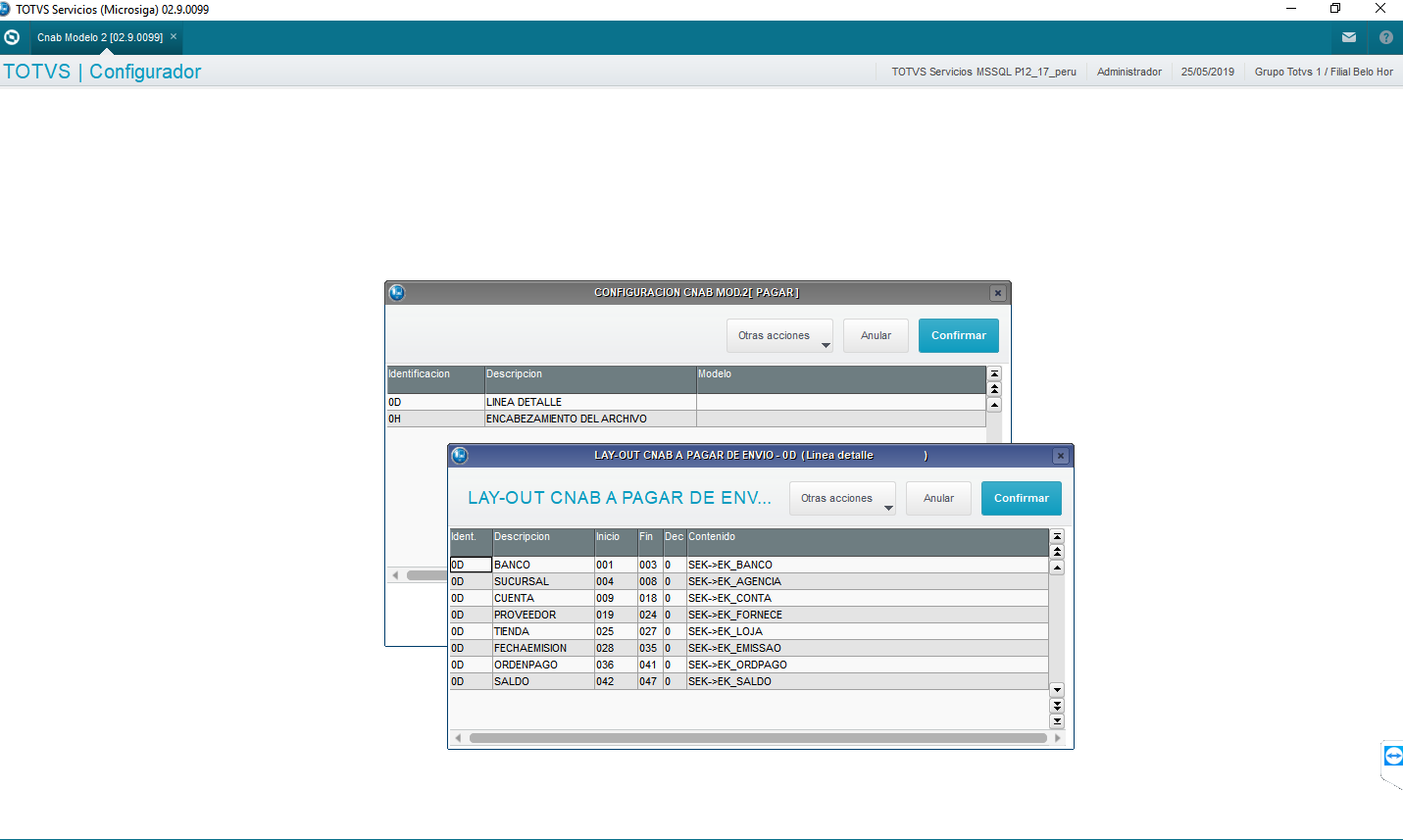Select the SALDO row
The image size is (1403, 840).
pos(749,681)
